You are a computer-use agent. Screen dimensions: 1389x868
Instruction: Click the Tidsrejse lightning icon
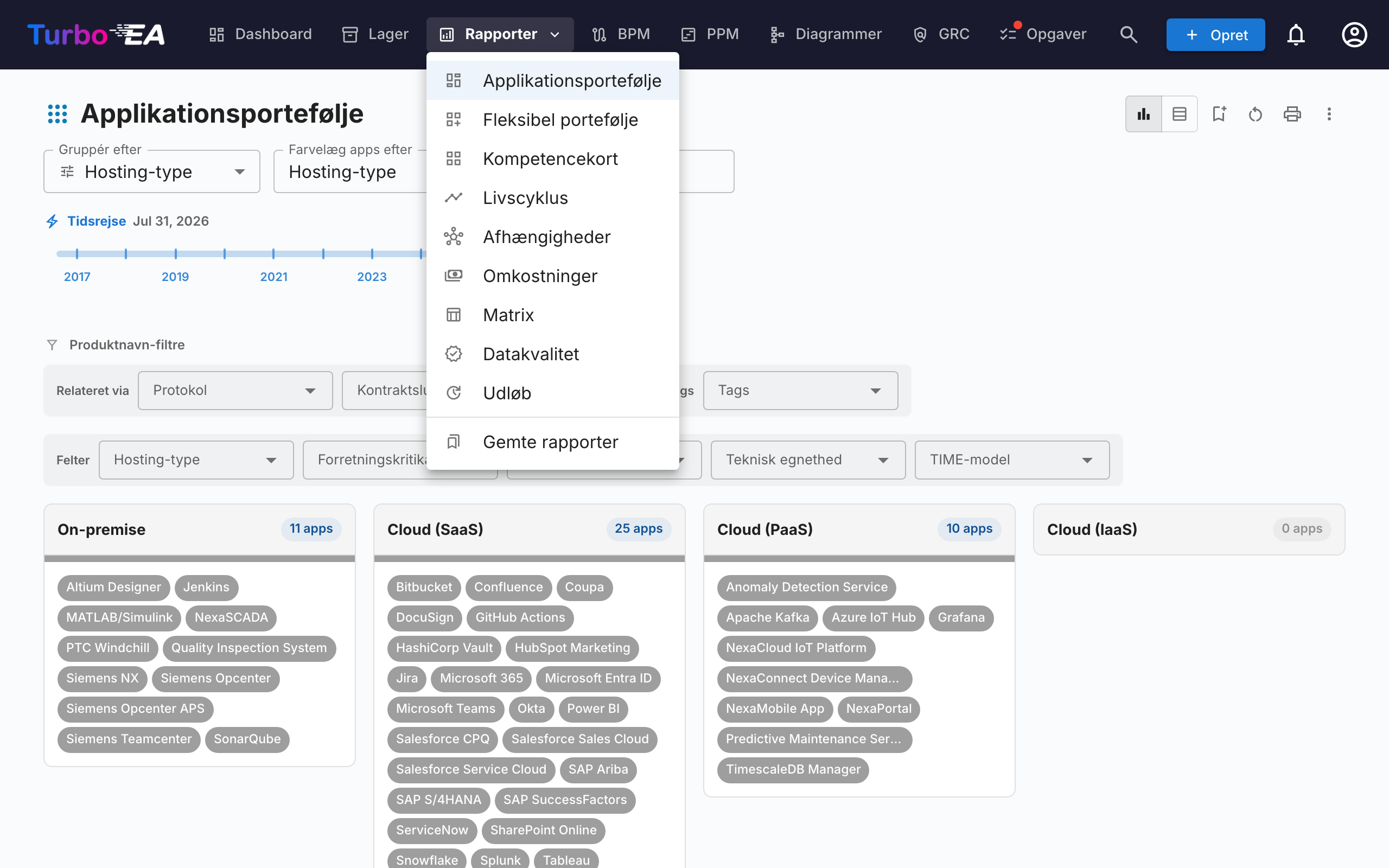[52, 221]
